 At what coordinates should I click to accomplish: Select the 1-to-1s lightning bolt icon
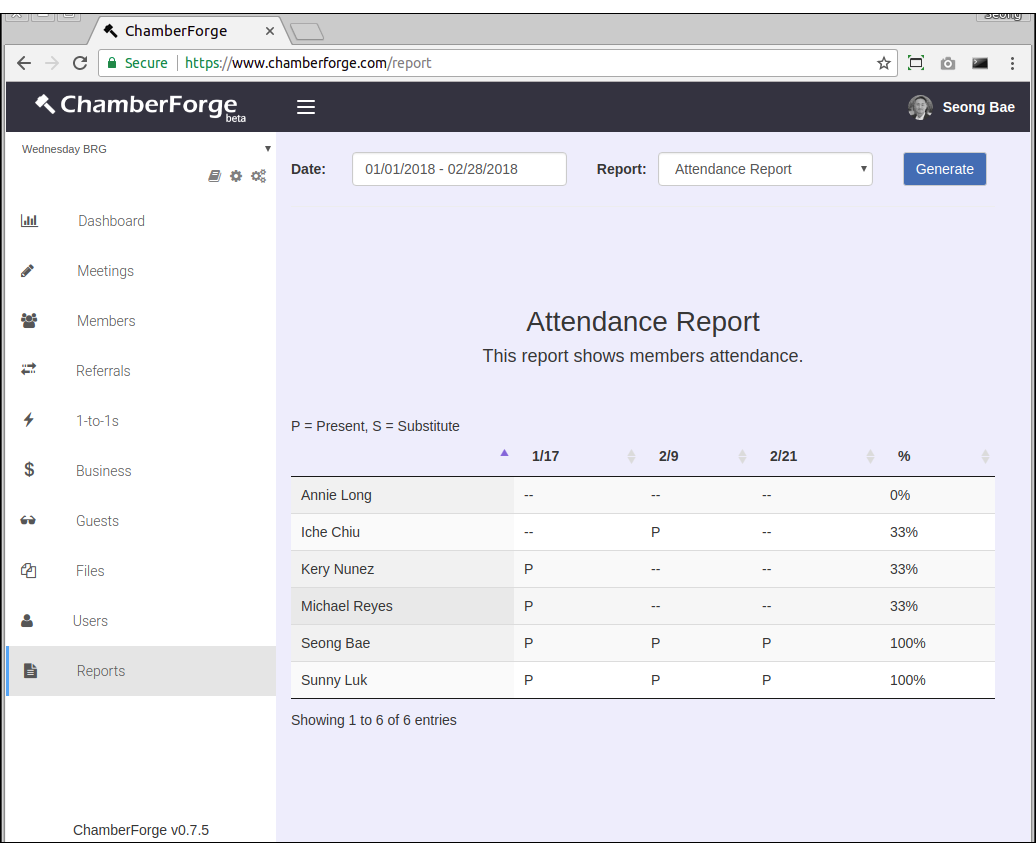click(x=29, y=420)
